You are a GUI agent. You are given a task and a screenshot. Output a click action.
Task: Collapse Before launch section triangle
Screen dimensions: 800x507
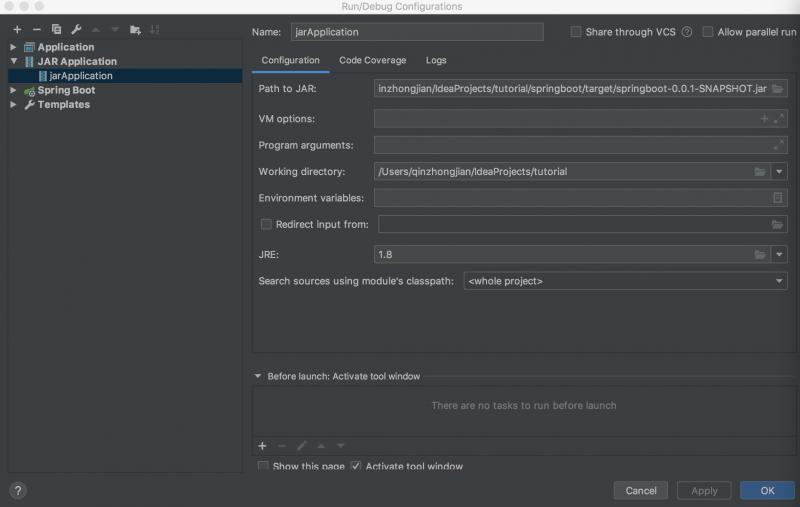pyautogui.click(x=258, y=376)
